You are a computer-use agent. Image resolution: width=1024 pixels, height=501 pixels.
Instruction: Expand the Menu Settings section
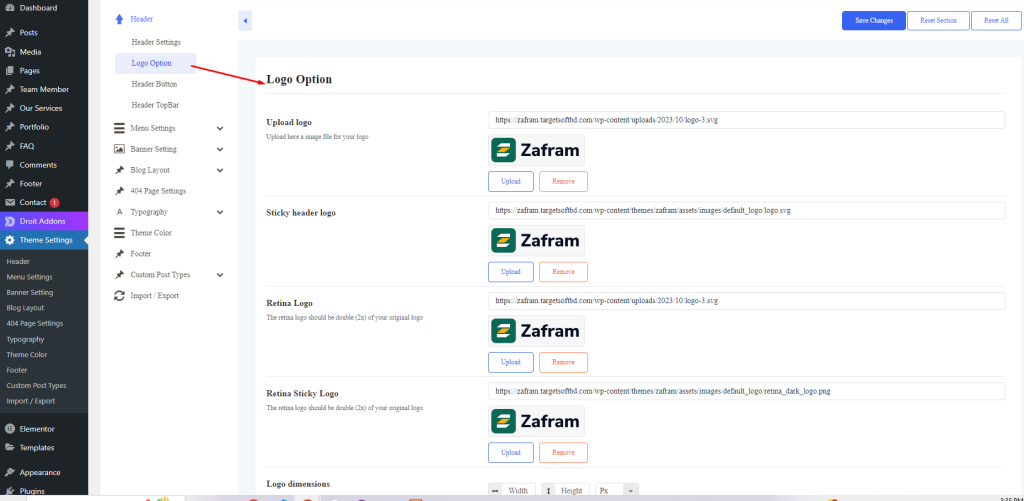pos(220,128)
